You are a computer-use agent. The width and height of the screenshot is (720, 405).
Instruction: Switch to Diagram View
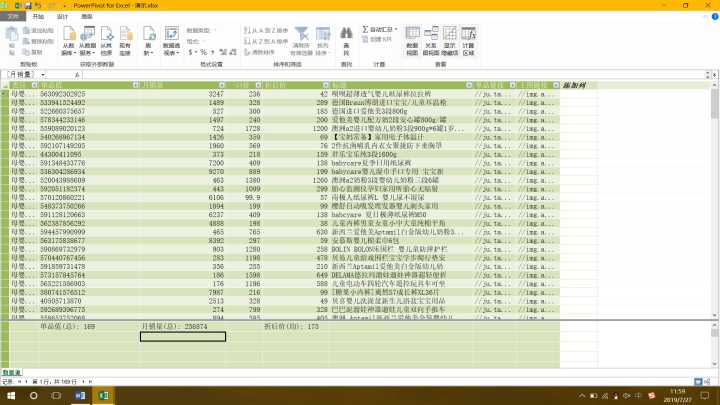pos(430,45)
